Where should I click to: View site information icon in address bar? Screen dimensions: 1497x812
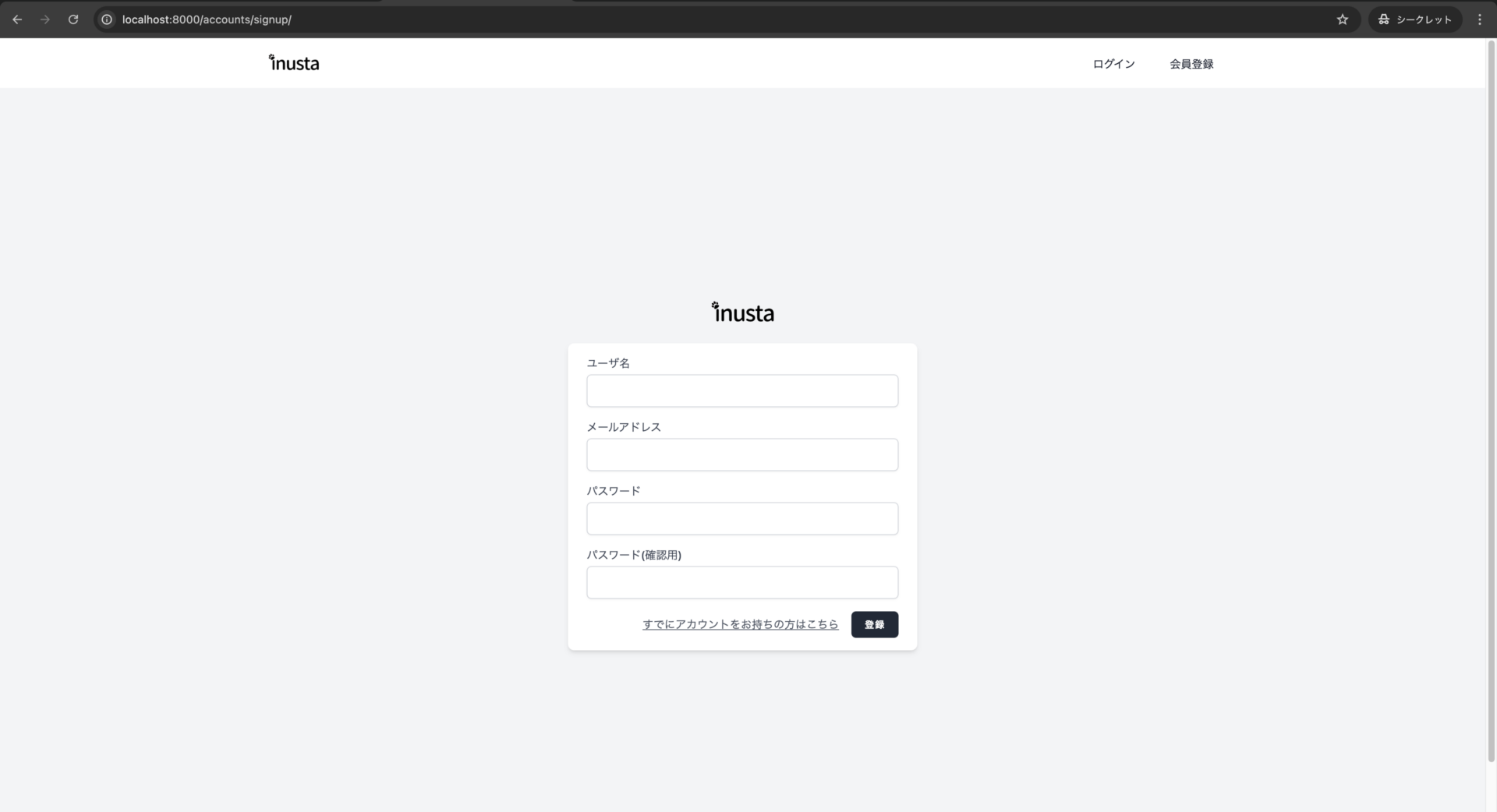pyautogui.click(x=107, y=19)
